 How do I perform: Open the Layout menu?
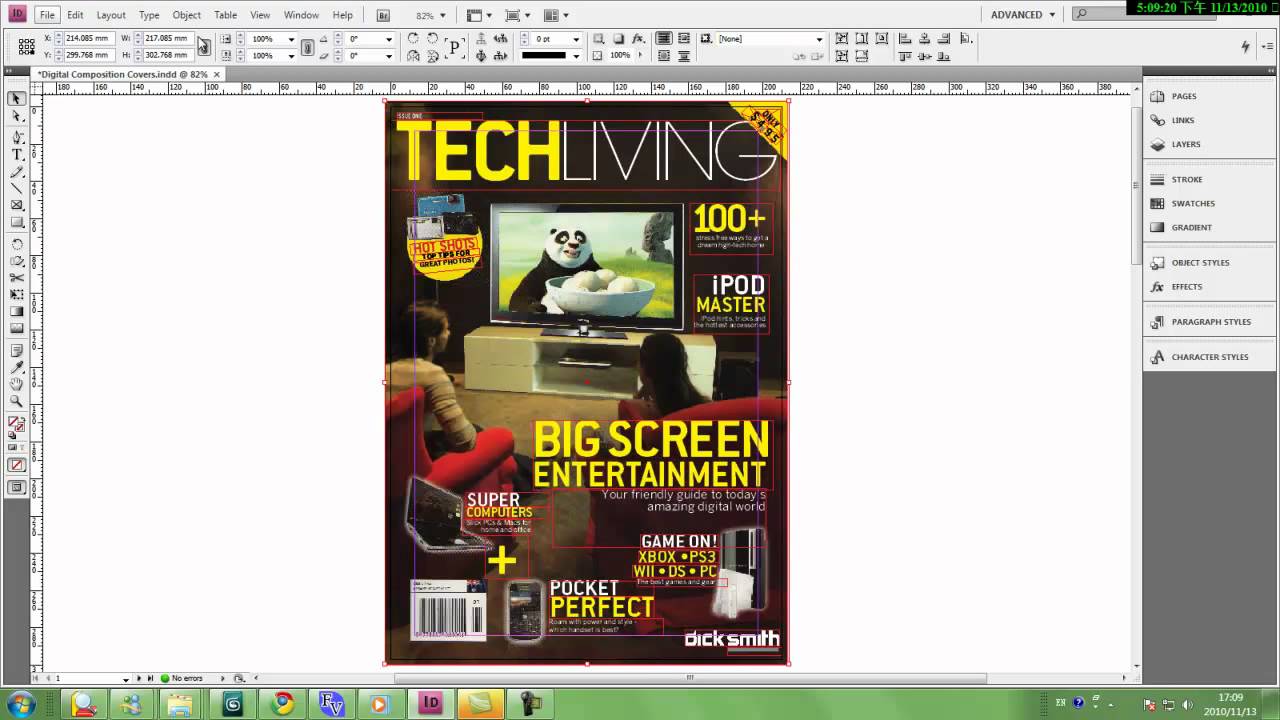click(111, 15)
